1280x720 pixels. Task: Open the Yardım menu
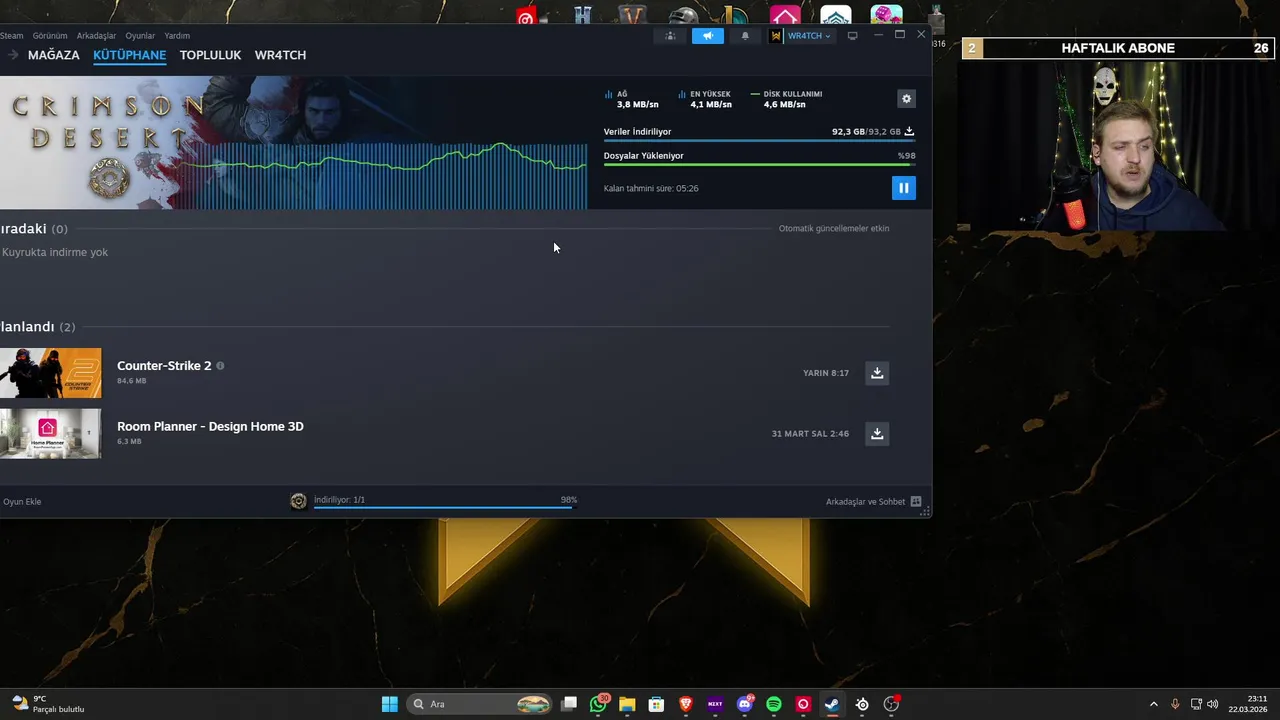pyautogui.click(x=177, y=36)
